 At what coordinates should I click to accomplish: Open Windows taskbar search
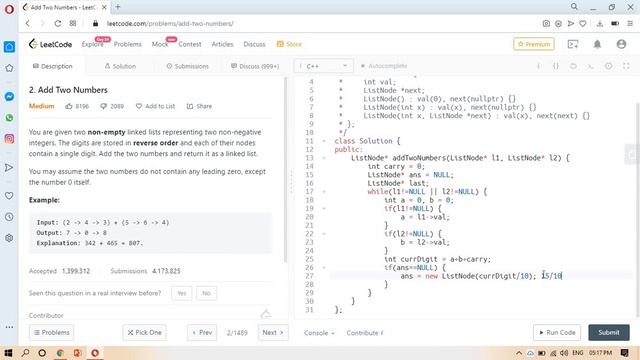(25, 353)
